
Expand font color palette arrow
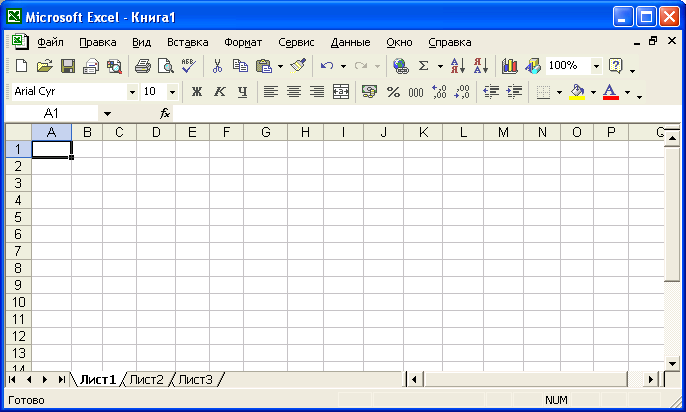coord(627,92)
